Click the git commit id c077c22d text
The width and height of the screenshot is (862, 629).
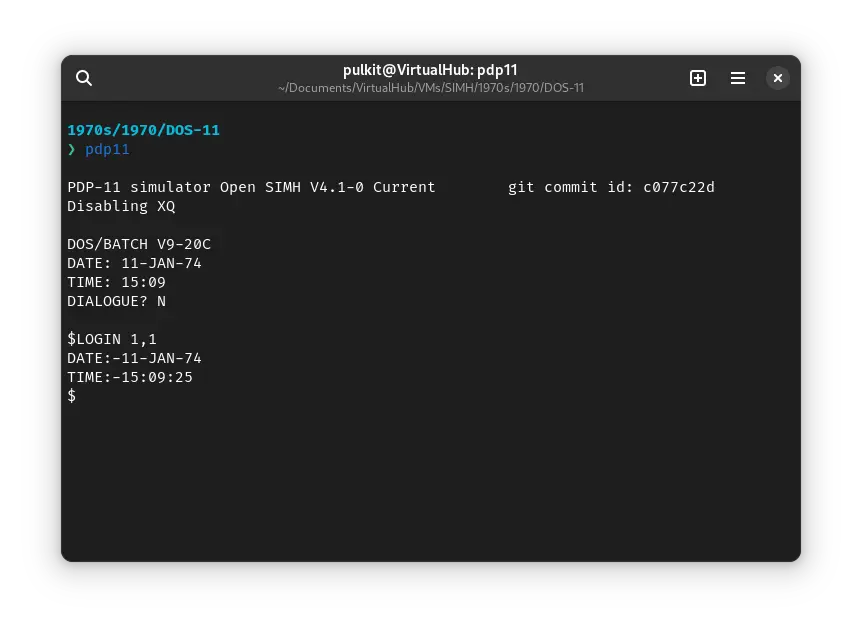[x=611, y=187]
